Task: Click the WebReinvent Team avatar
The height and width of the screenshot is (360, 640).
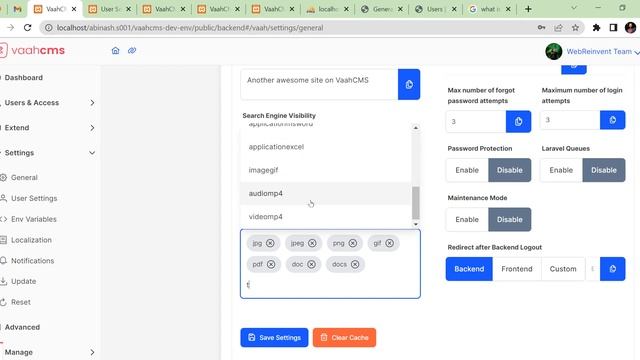Action: (x=553, y=51)
